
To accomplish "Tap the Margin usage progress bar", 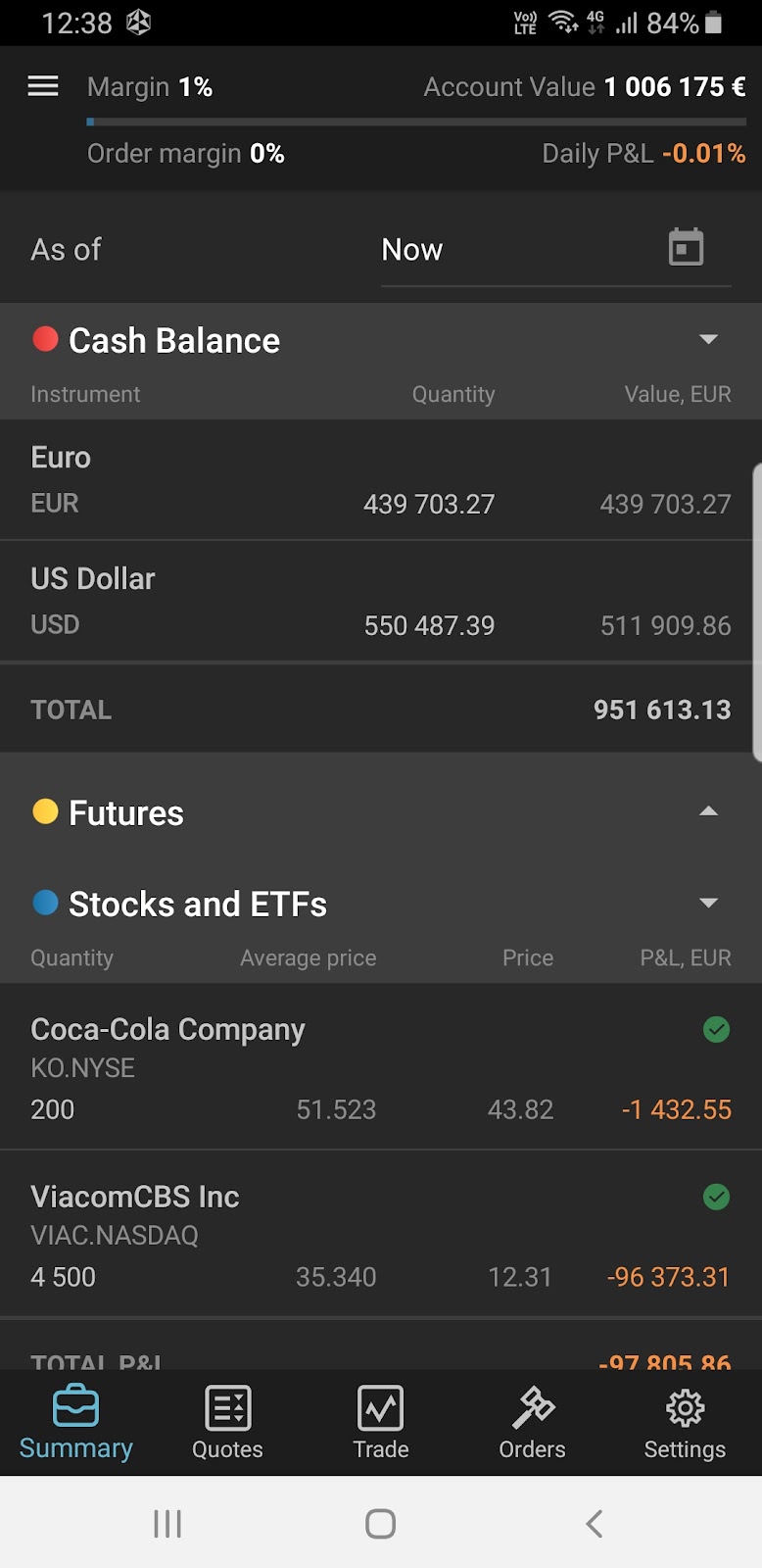I will point(416,122).
